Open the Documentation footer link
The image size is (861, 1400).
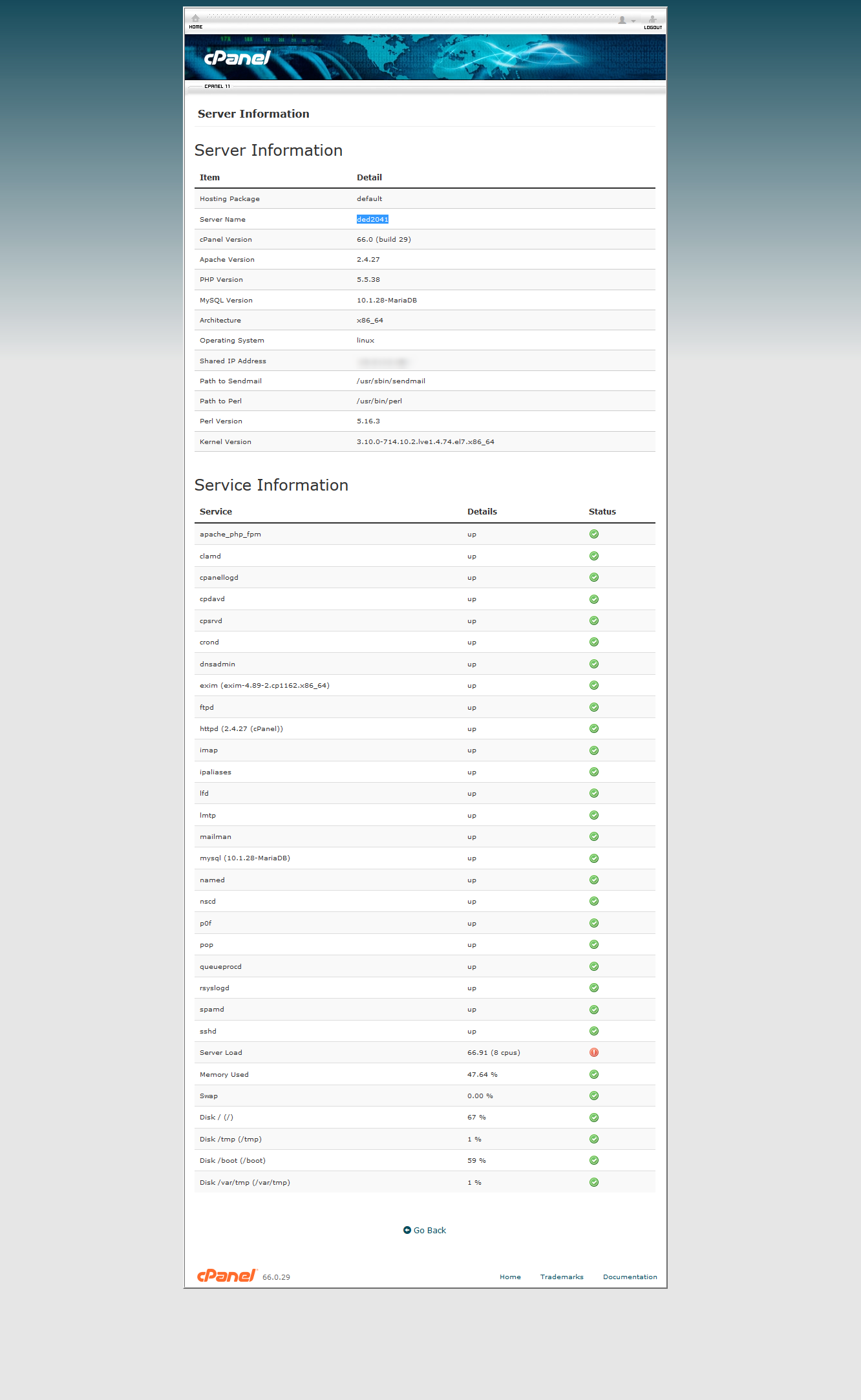[x=630, y=1277]
